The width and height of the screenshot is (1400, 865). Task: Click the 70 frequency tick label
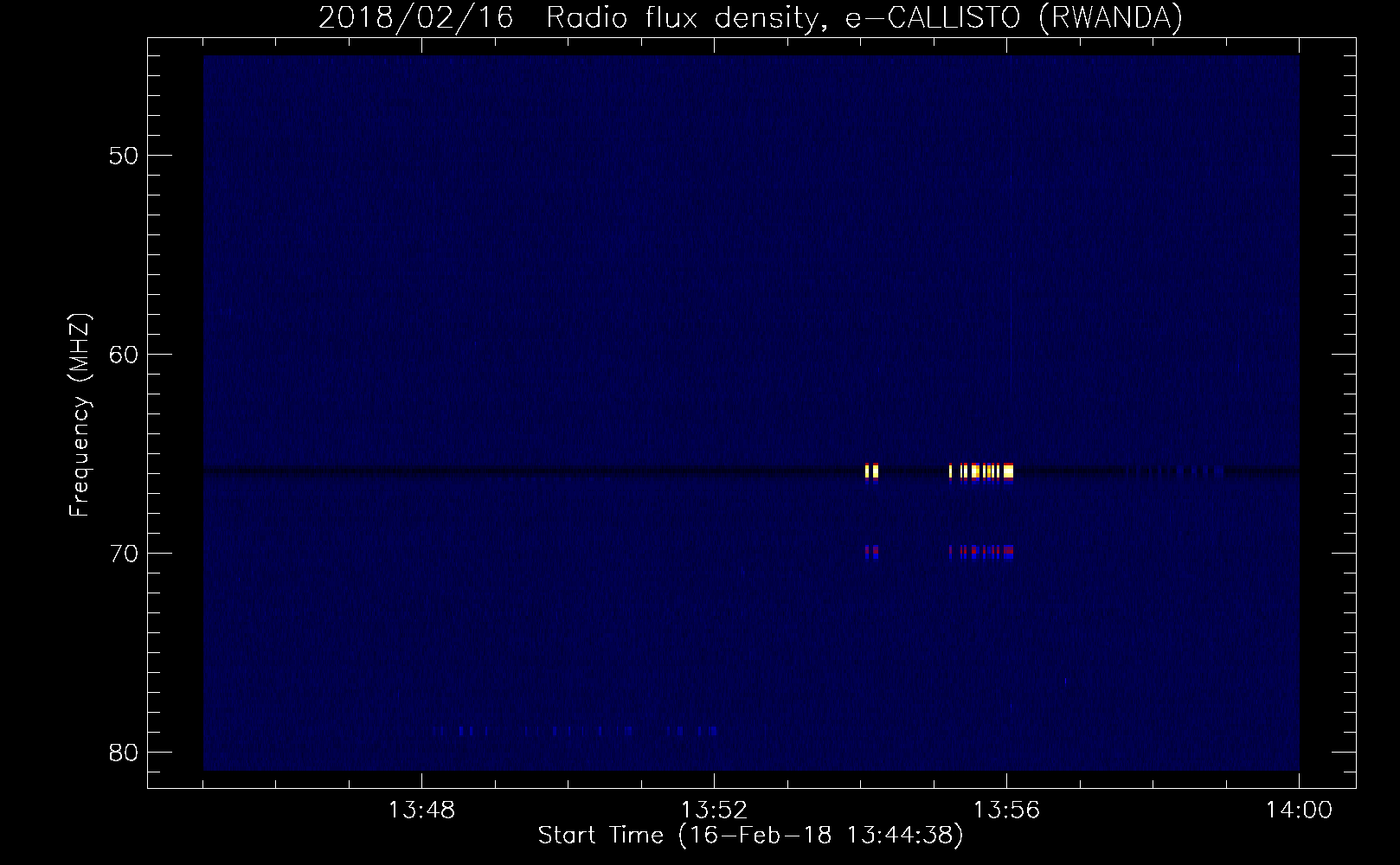coord(125,554)
